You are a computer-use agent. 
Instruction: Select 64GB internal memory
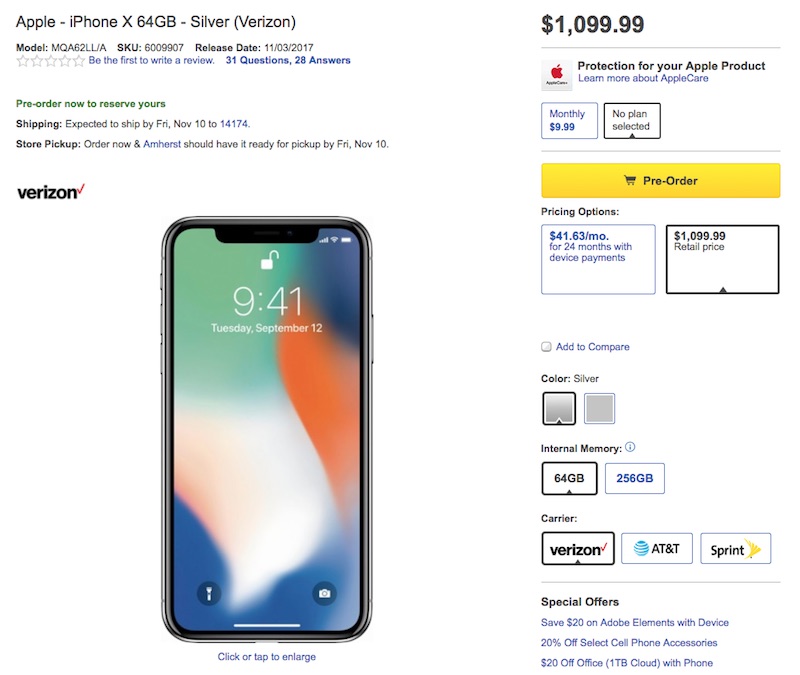click(x=568, y=479)
